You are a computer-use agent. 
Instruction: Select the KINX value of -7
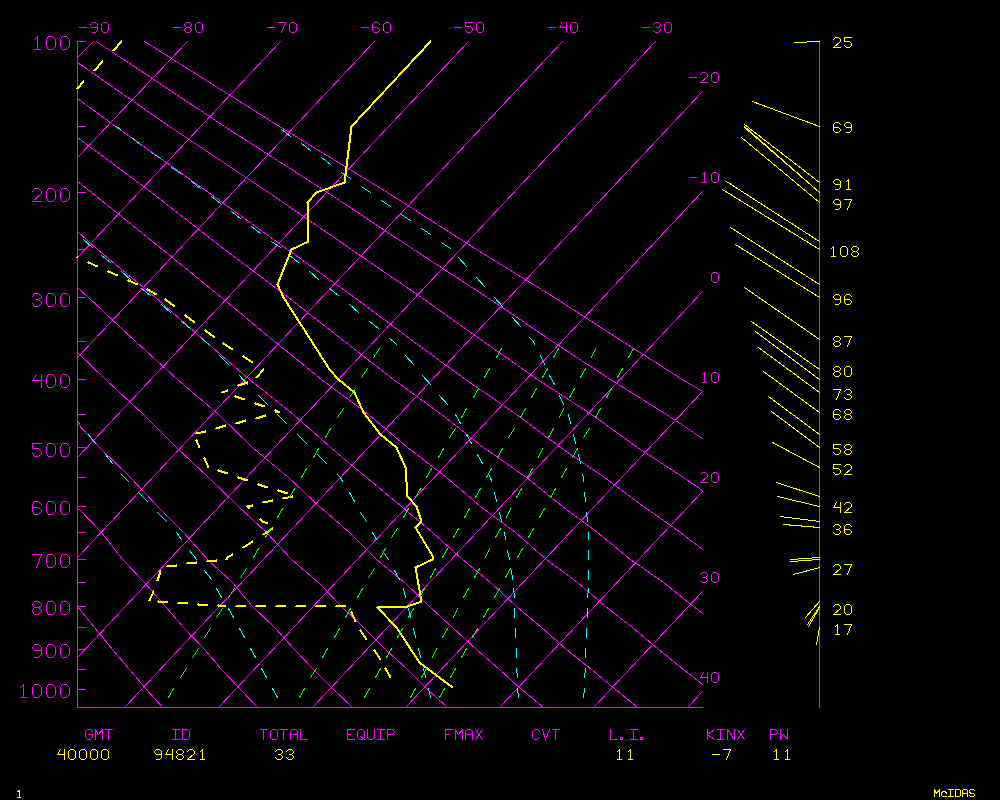(x=720, y=755)
